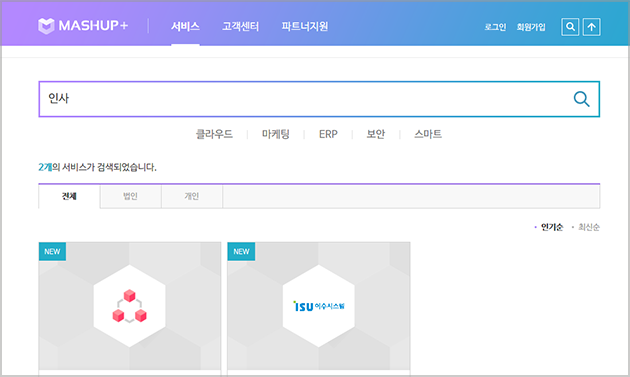Open the service card with pink cubes logo
Image resolution: width=630 pixels, height=377 pixels.
(x=130, y=309)
